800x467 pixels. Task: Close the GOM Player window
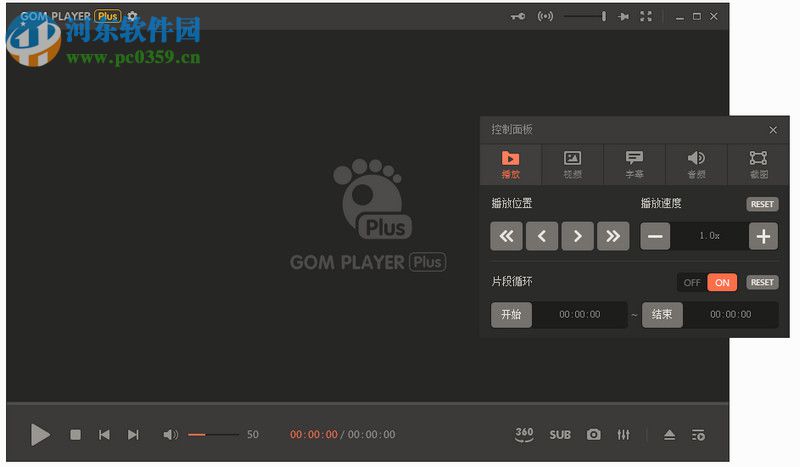714,16
